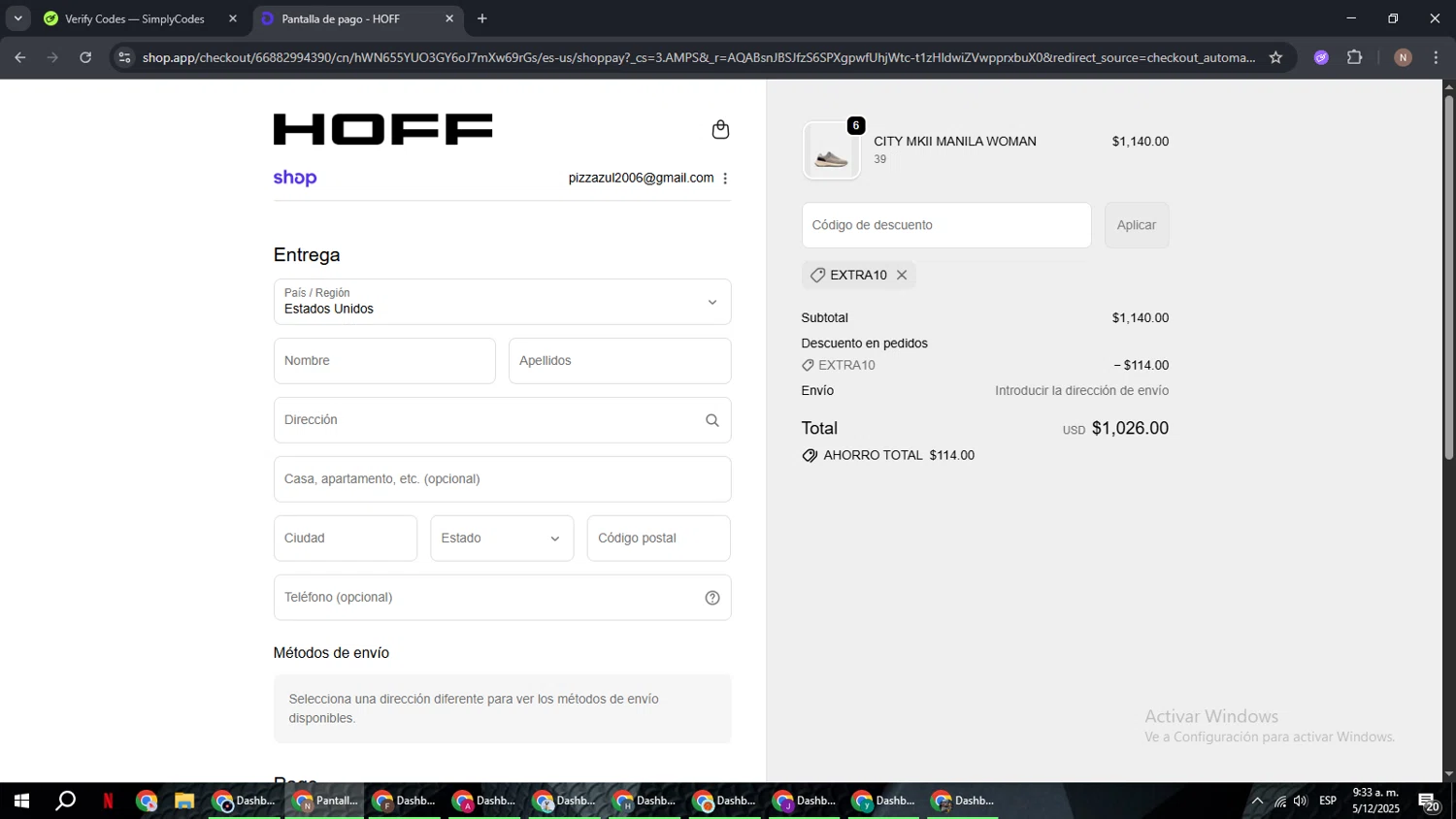Image resolution: width=1456 pixels, height=819 pixels.
Task: Click the phone help question mark icon
Action: pos(712,598)
